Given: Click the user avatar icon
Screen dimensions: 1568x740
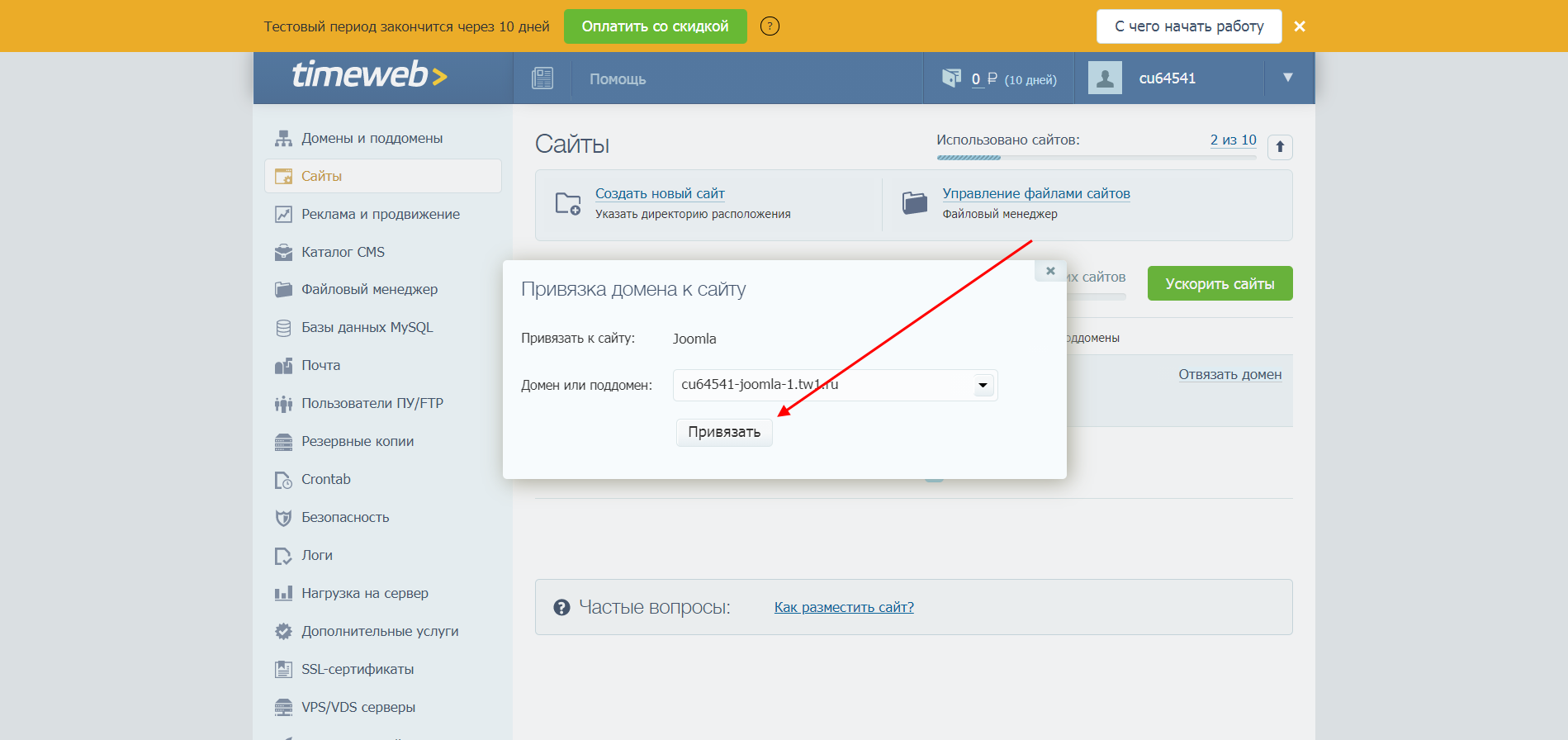Looking at the screenshot, I should [x=1105, y=78].
